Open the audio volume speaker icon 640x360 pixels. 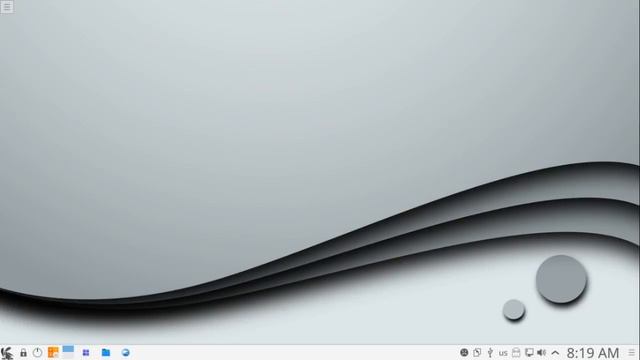(x=542, y=353)
